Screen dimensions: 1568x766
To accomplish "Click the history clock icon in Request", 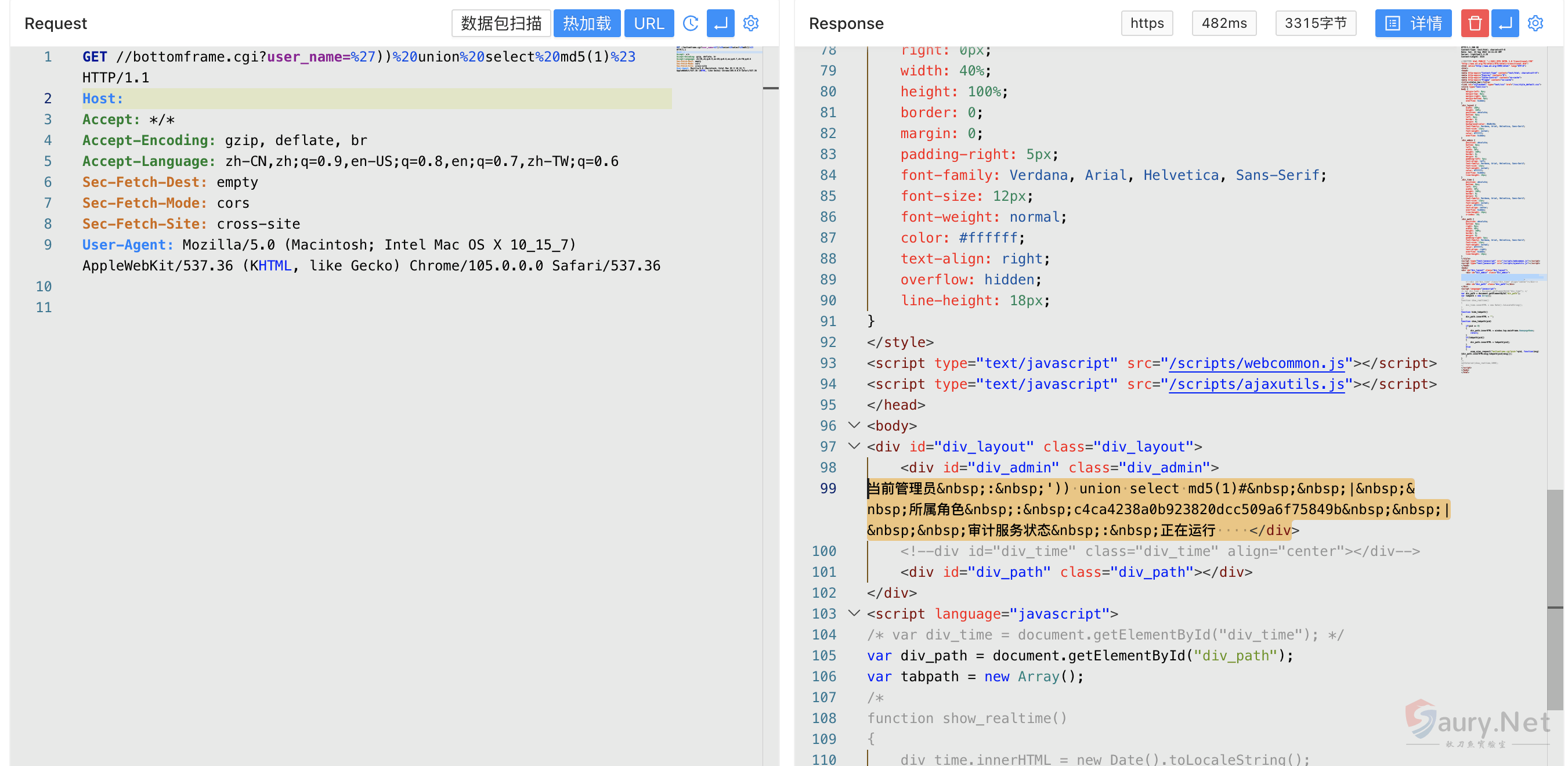I will (690, 23).
